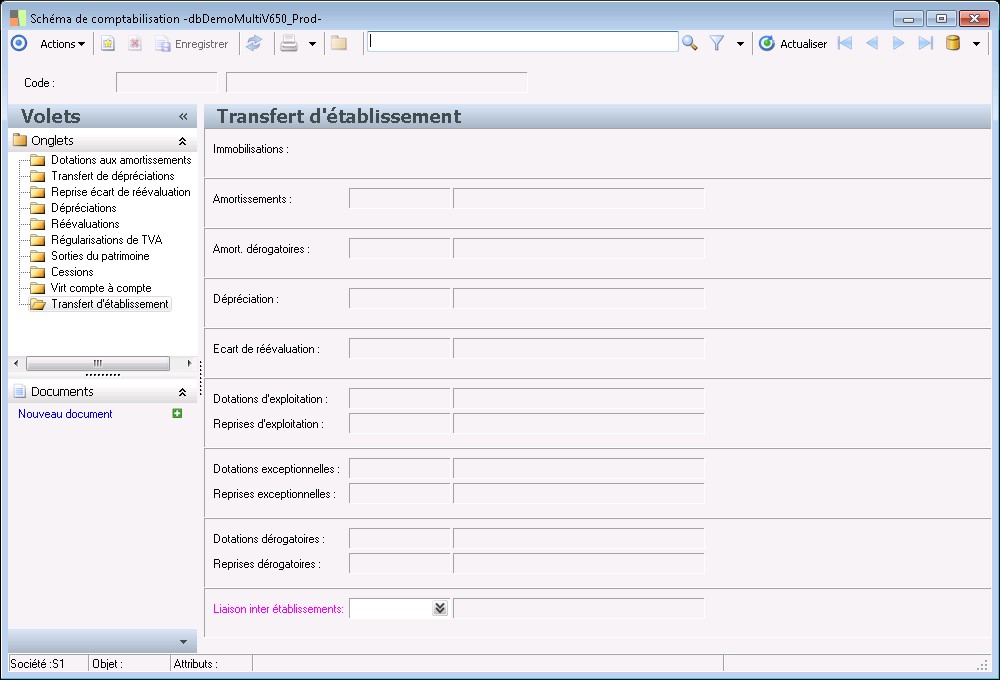Click the new record toolbar icon
Image resolution: width=1000 pixels, height=680 pixels.
pos(108,44)
